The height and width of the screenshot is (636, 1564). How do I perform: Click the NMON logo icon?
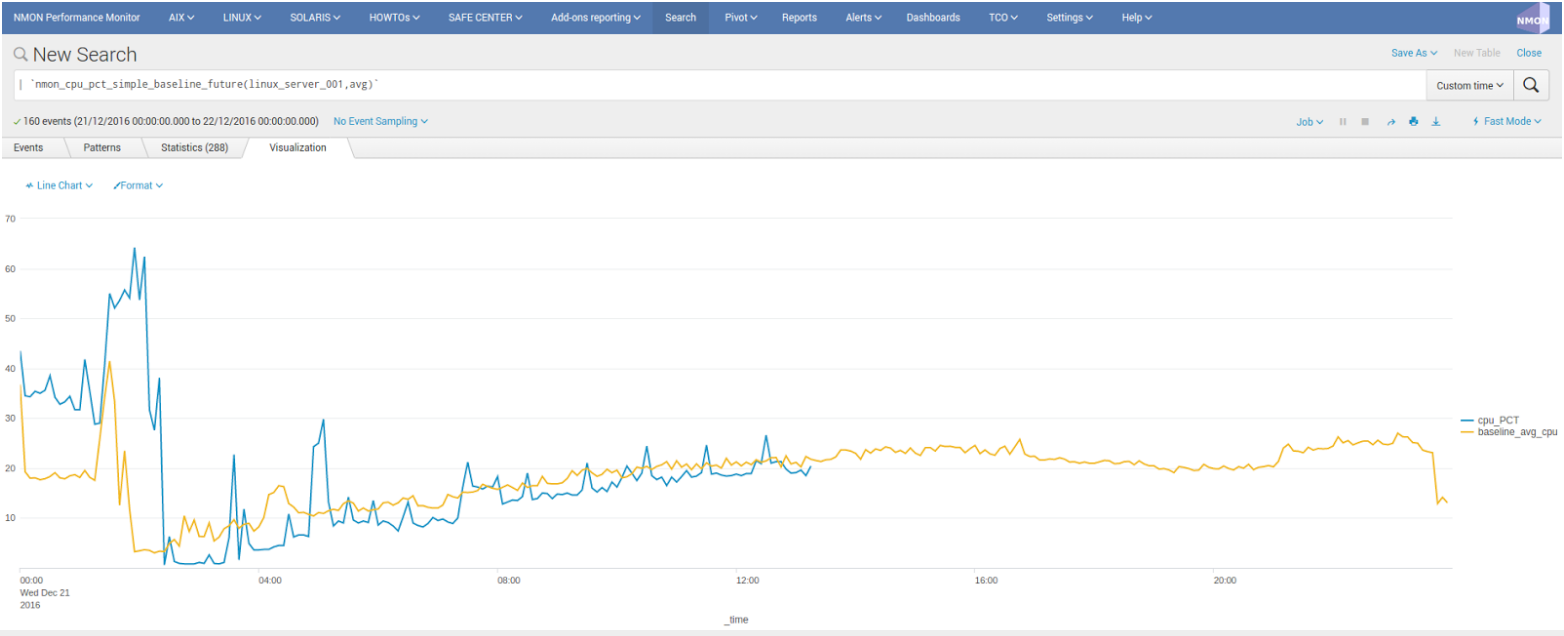[1532, 18]
